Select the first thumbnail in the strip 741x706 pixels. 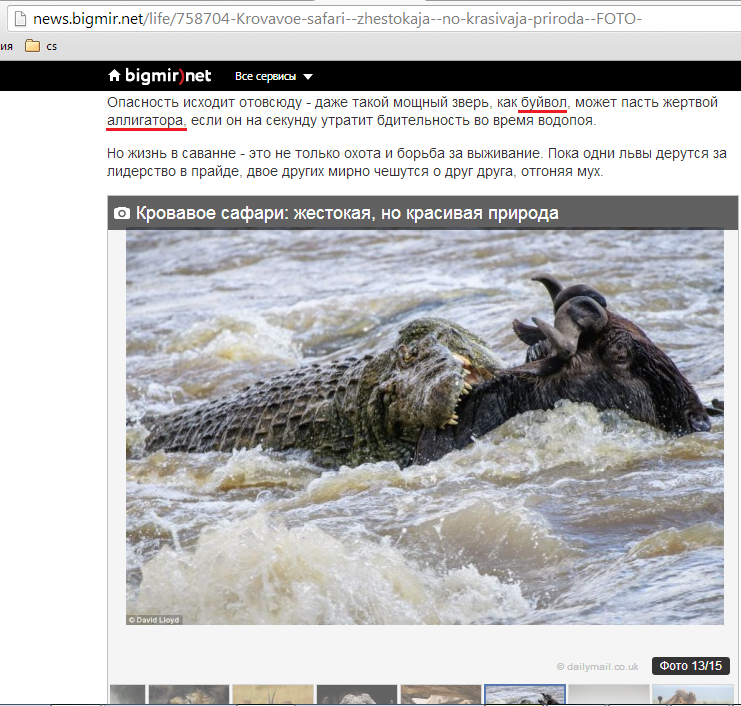click(126, 695)
